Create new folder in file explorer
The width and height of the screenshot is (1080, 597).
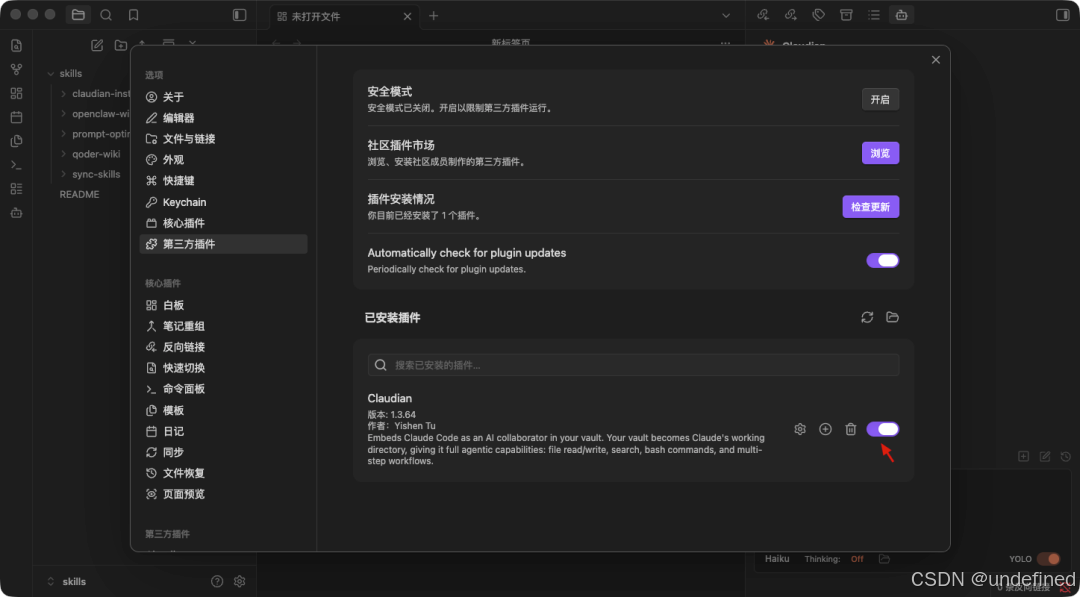coord(121,45)
